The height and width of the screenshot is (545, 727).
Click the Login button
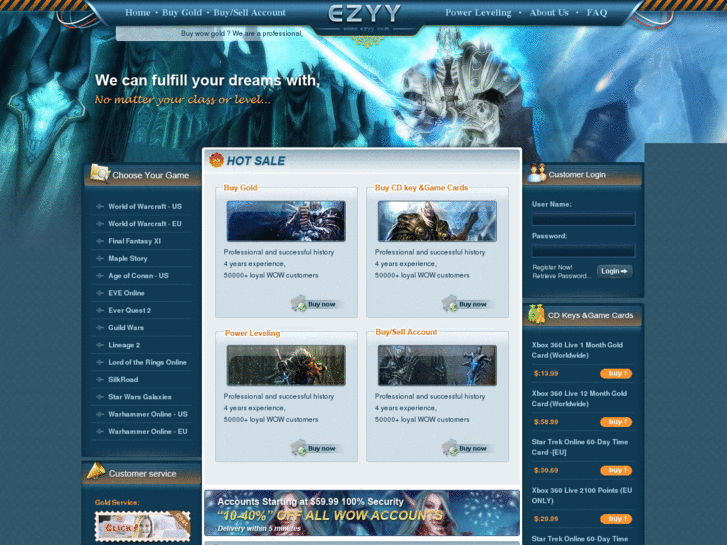614,271
